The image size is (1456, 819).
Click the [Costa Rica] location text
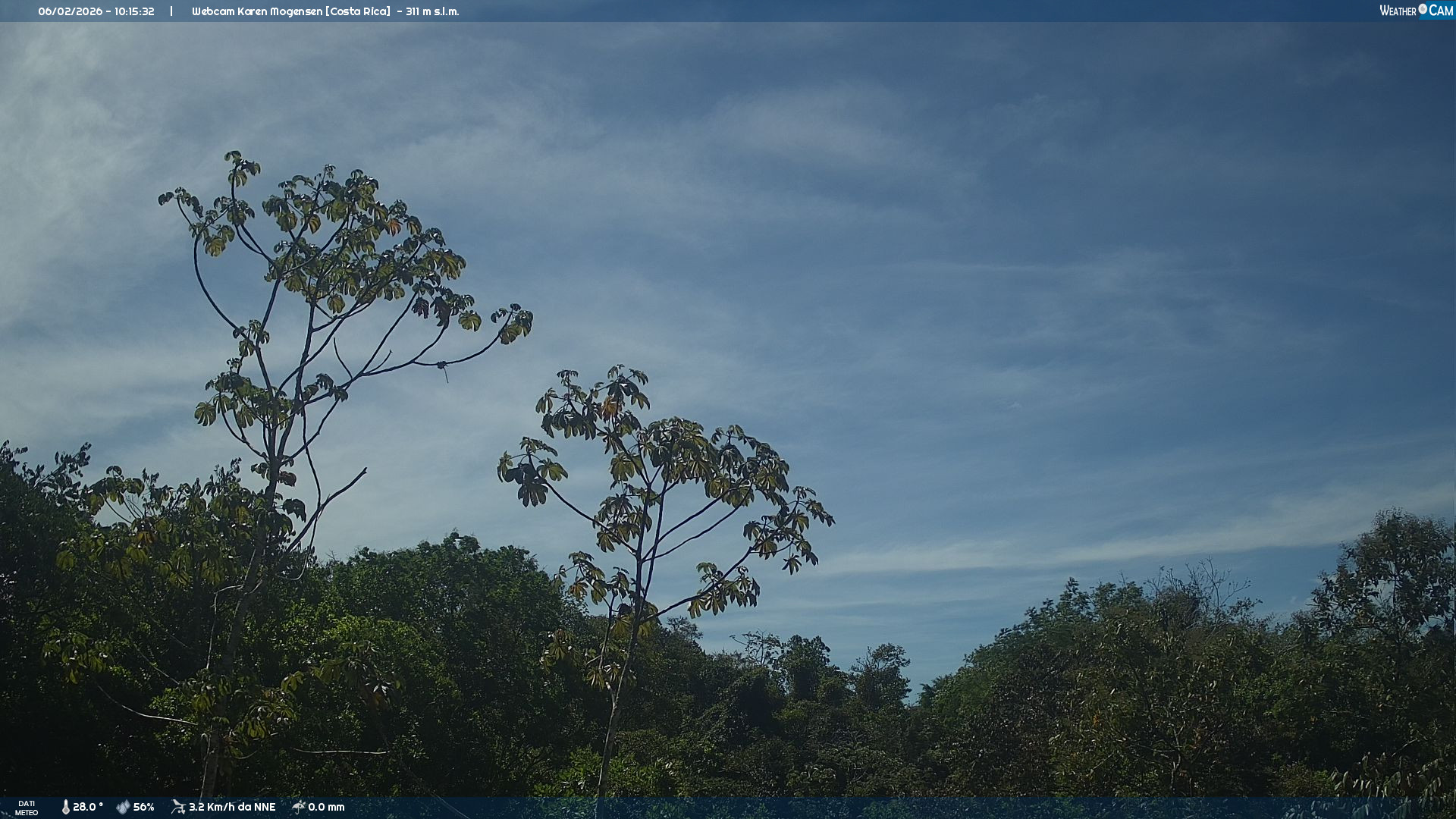(358, 11)
